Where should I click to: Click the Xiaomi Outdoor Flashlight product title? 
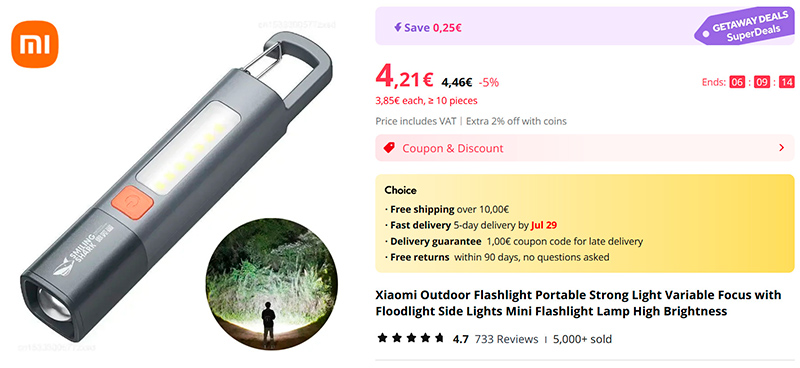578,303
